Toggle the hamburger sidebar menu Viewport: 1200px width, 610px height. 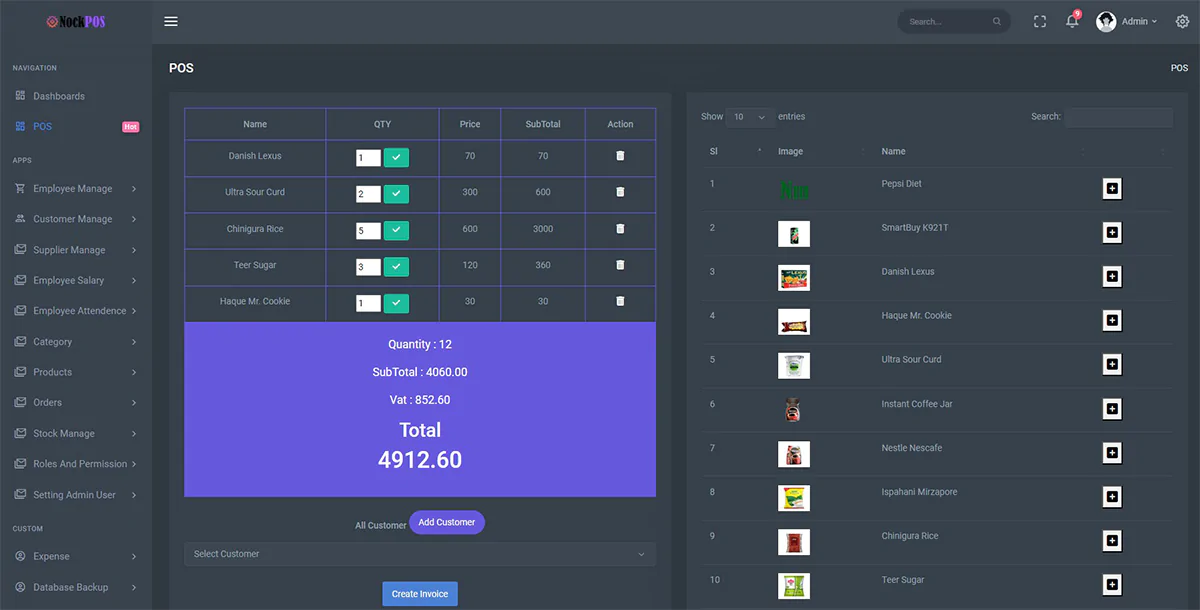[x=171, y=22]
